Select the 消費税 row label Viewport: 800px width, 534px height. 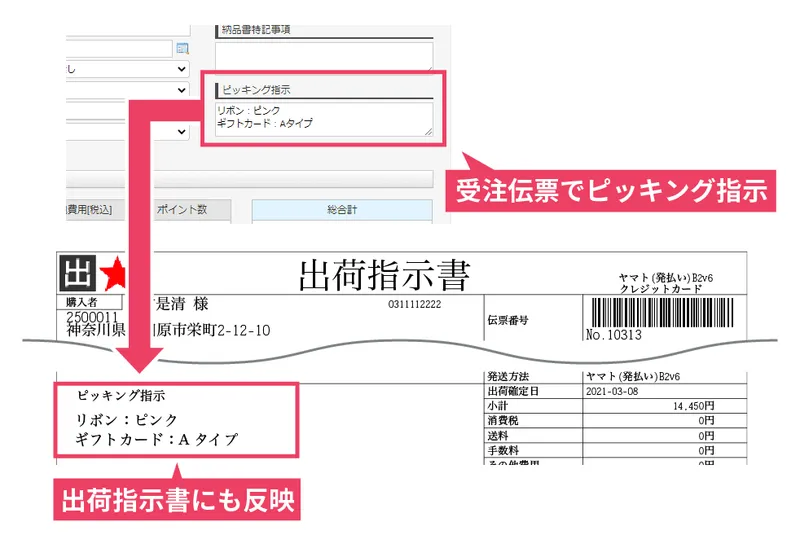[503, 420]
